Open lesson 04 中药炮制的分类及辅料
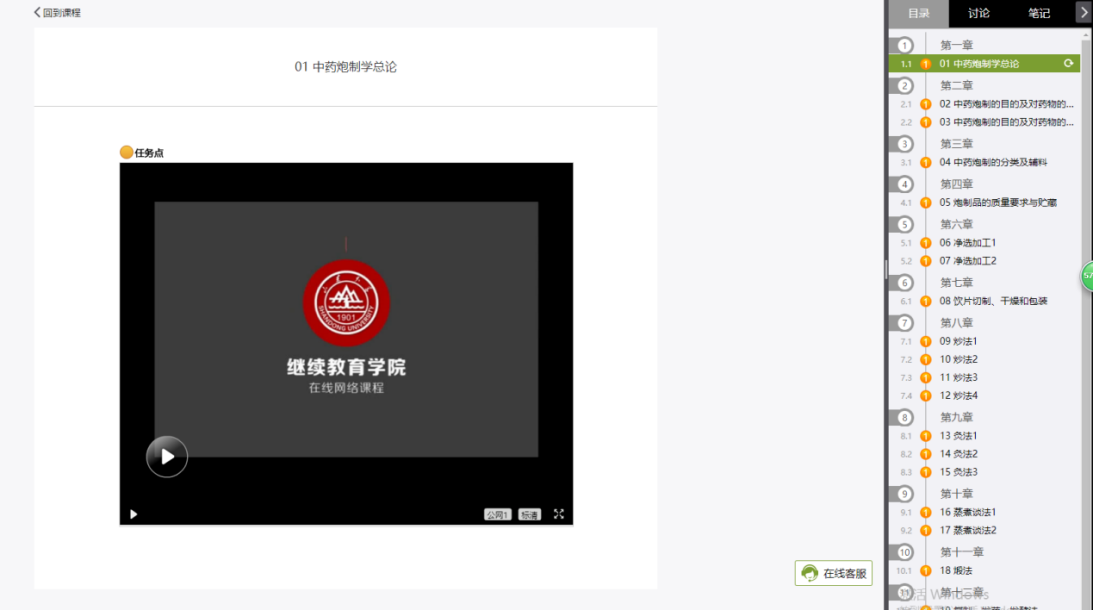Viewport: 1093px width, 610px height. click(x=993, y=162)
